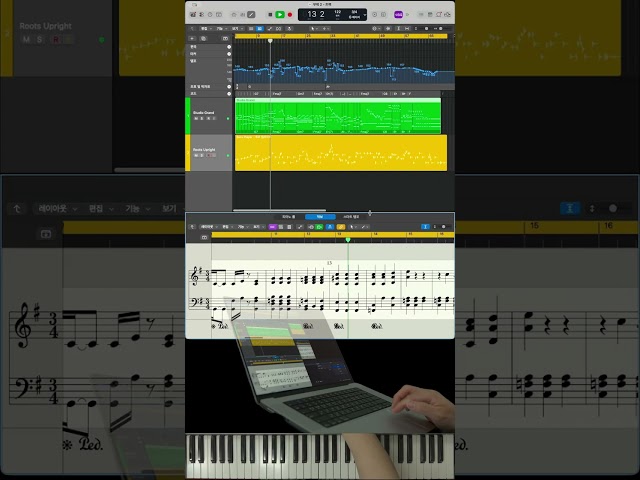
Task: Open the List Editors icon at top right
Action: tap(421, 15)
